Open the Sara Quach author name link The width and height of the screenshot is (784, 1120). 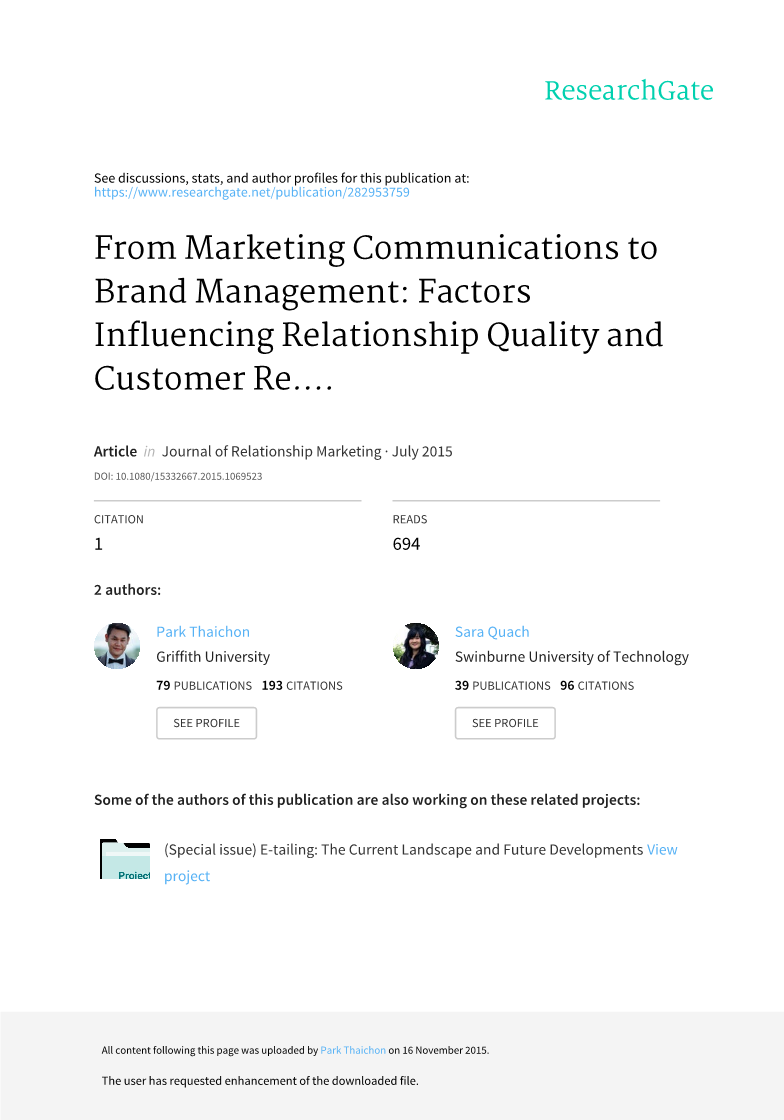coord(492,632)
